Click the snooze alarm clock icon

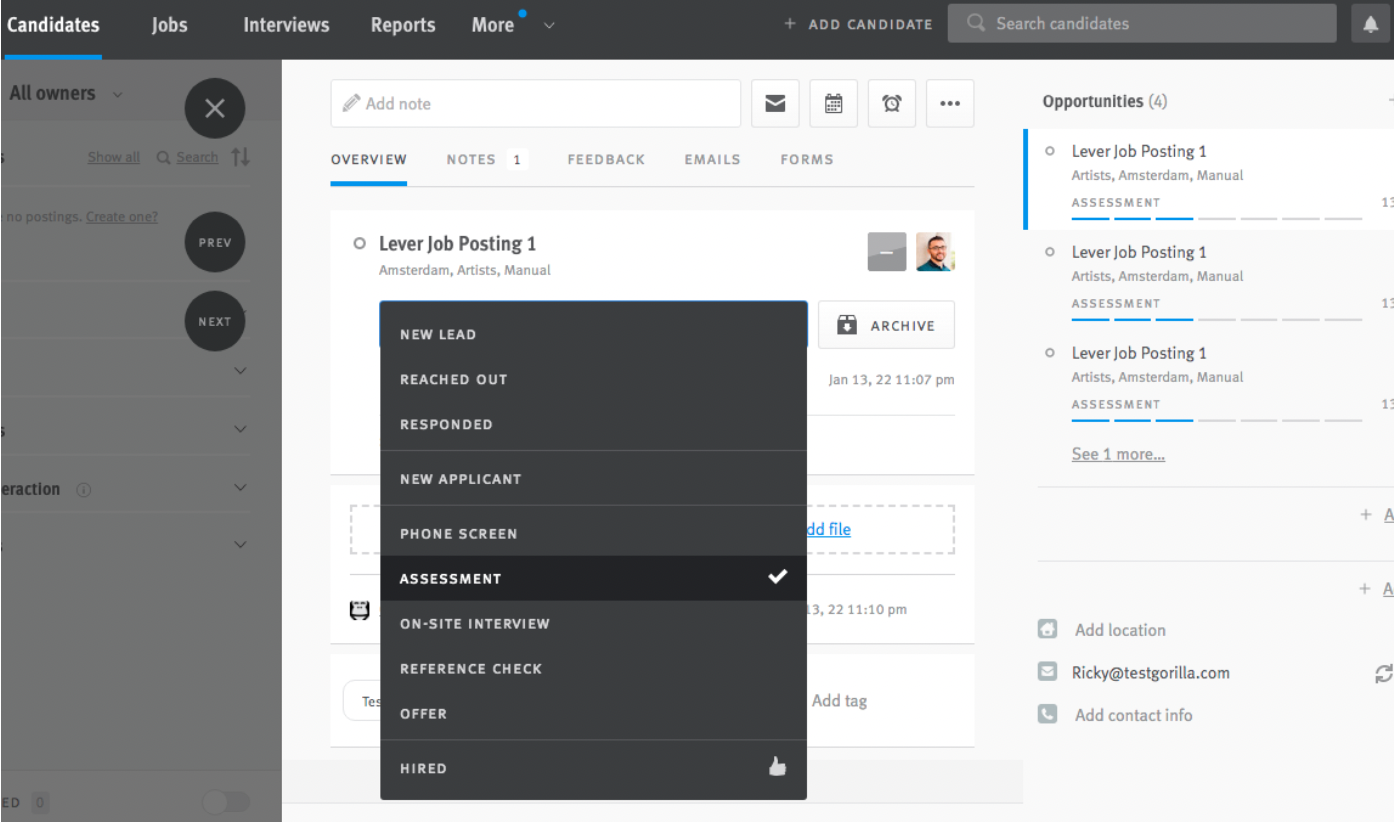pyautogui.click(x=891, y=103)
